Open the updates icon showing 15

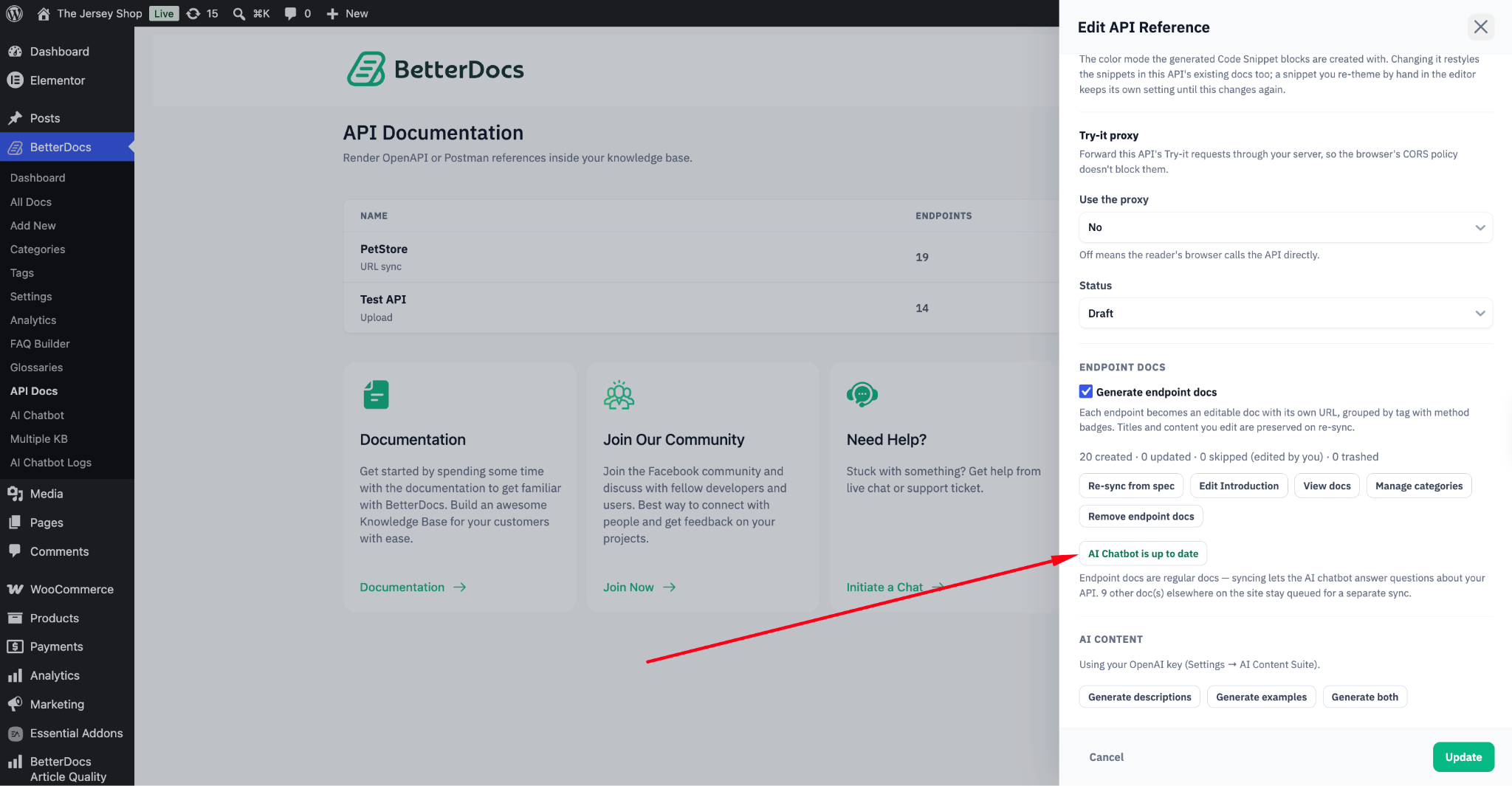(193, 13)
